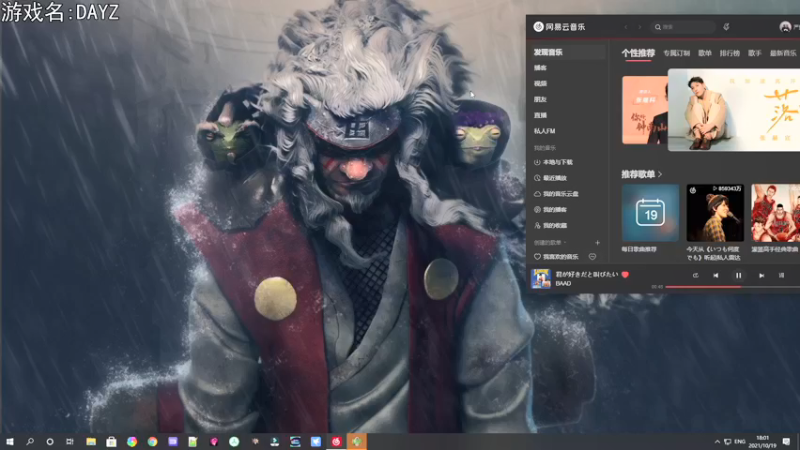Expand the system tray hidden icons chevron

pos(717,442)
